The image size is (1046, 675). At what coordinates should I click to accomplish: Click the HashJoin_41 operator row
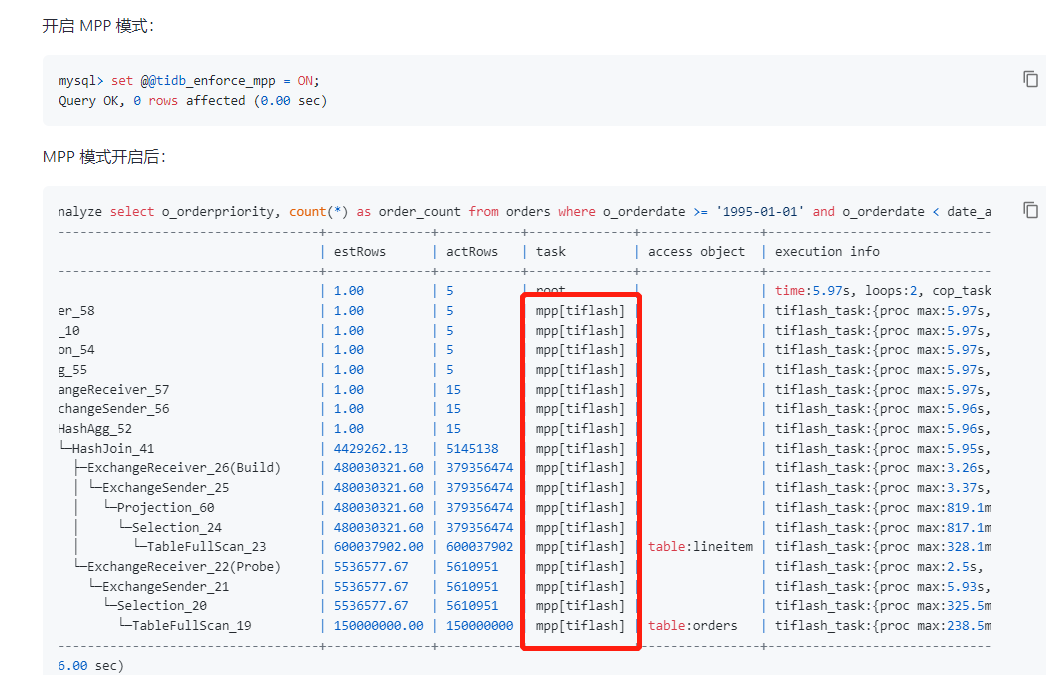click(x=112, y=449)
